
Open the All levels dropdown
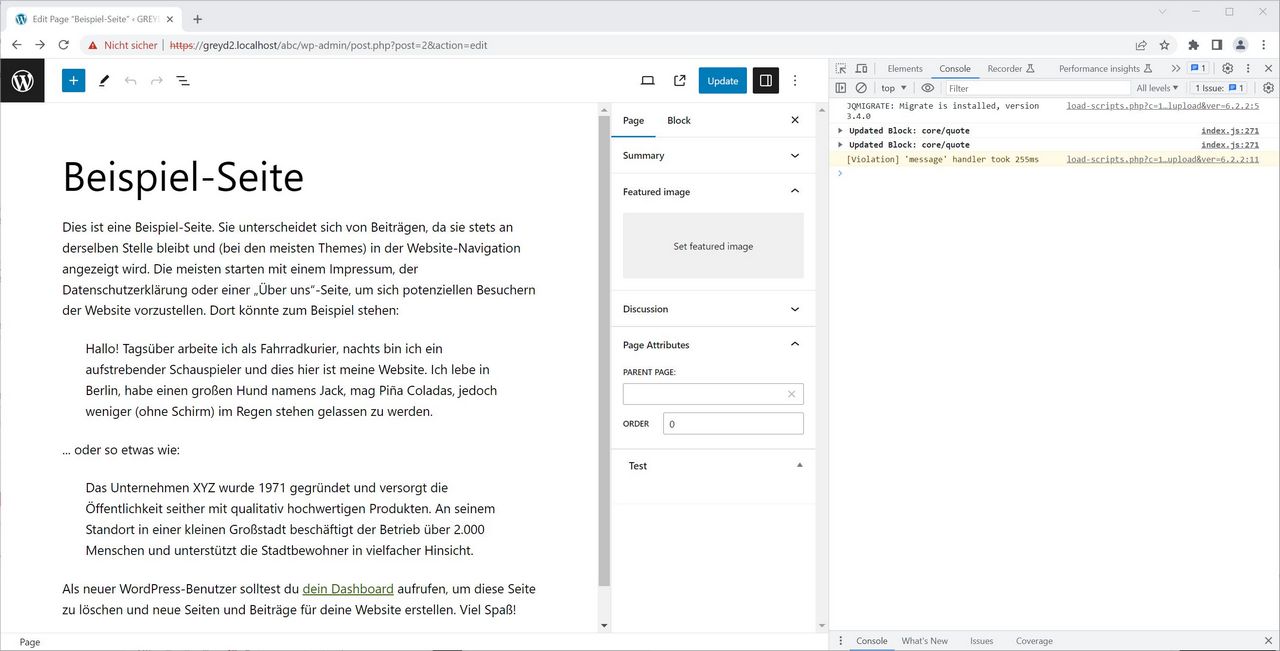(x=1157, y=88)
